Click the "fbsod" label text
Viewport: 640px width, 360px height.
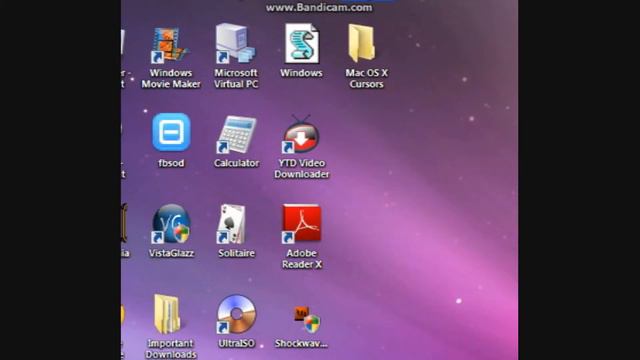(171, 163)
